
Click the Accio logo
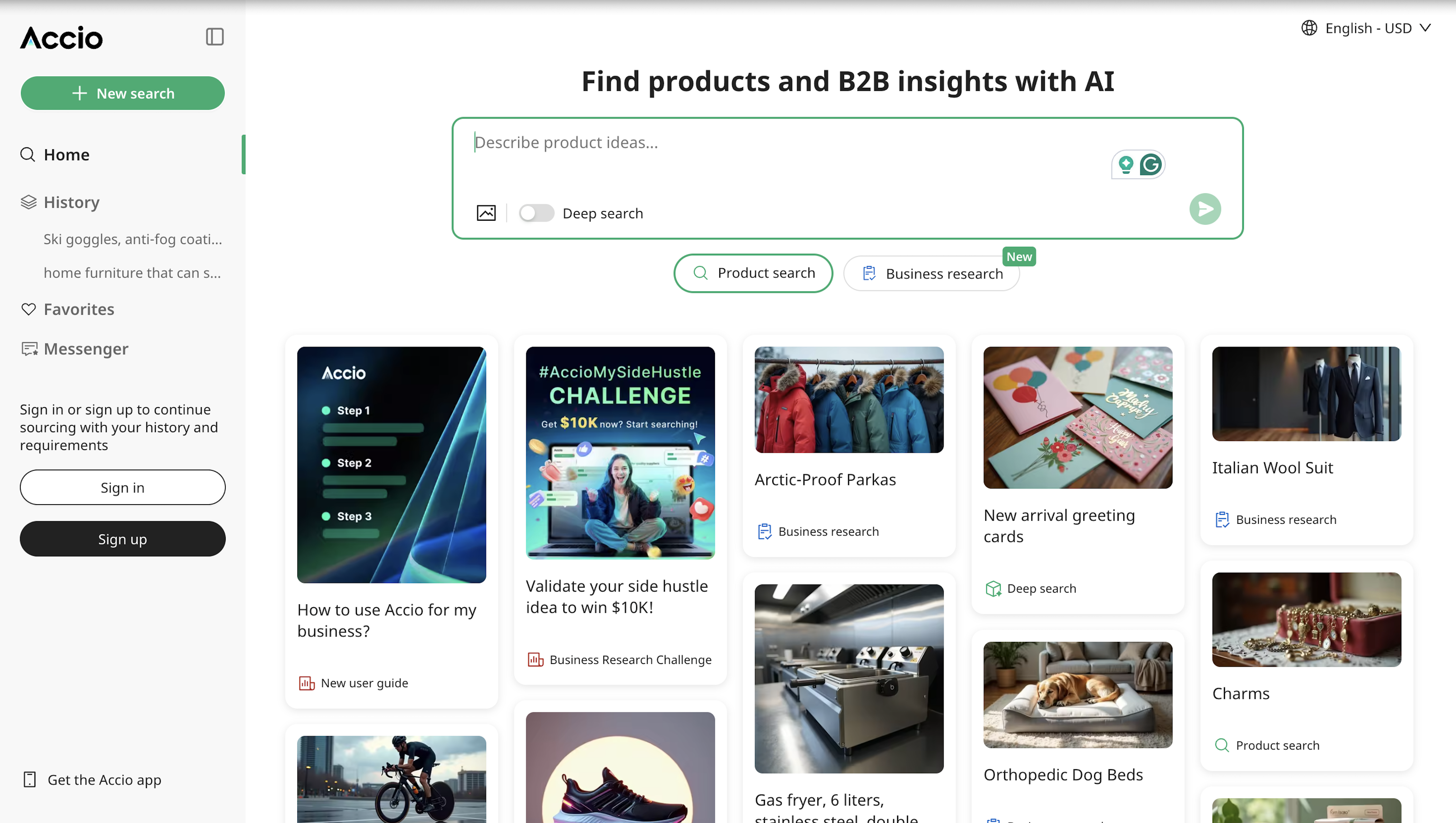[x=62, y=38]
